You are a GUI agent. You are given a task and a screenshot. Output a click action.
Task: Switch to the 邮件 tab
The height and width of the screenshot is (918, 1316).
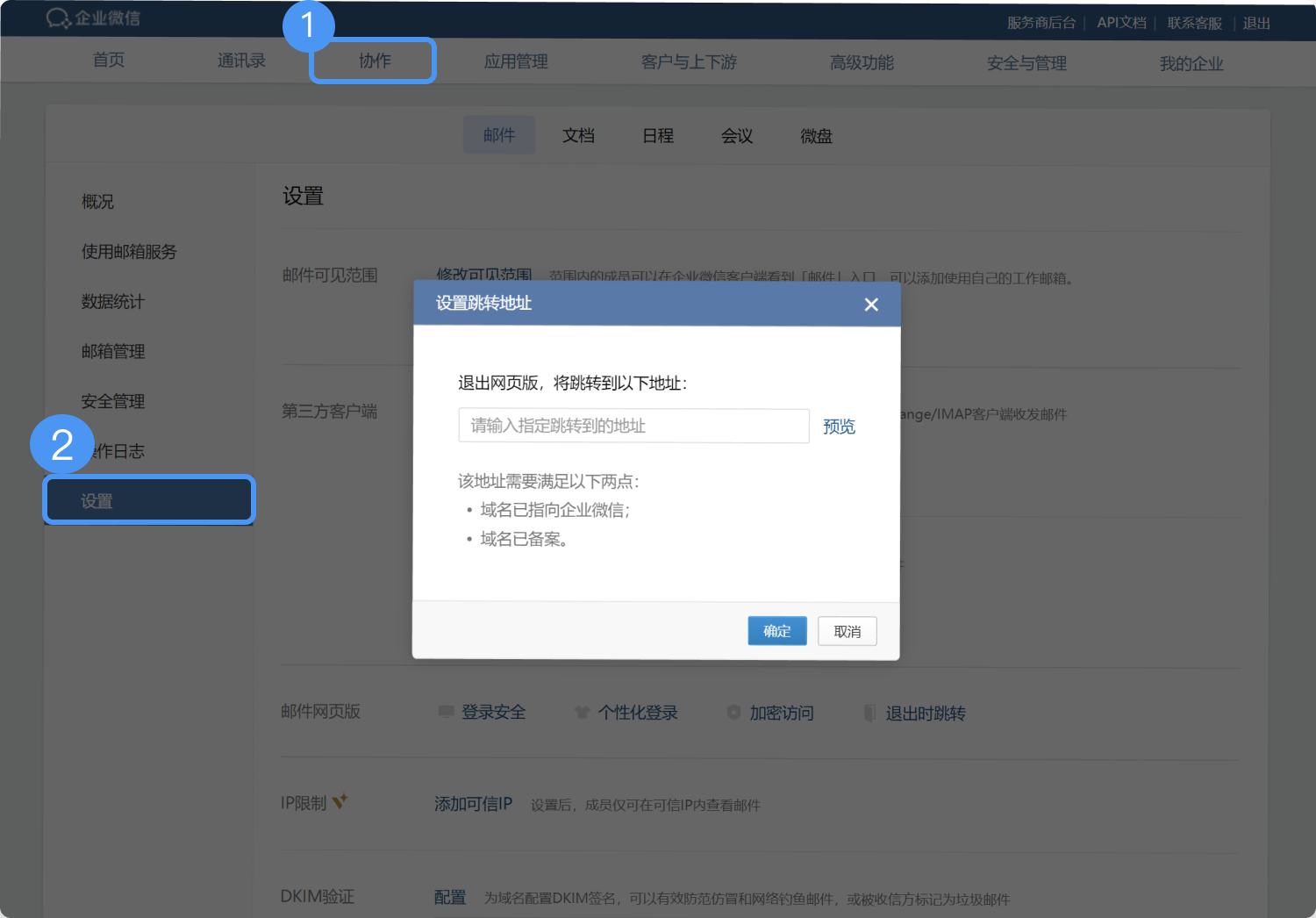click(499, 135)
